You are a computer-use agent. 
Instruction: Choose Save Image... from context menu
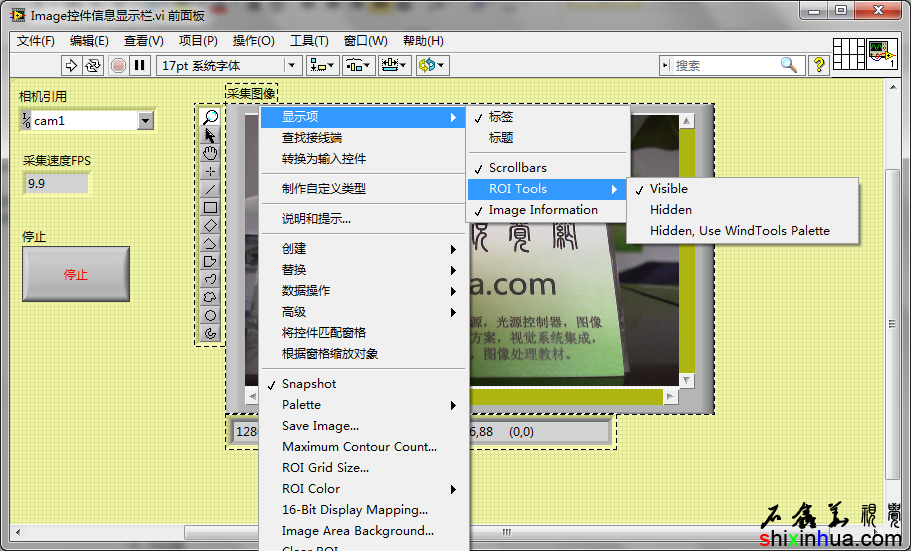320,426
